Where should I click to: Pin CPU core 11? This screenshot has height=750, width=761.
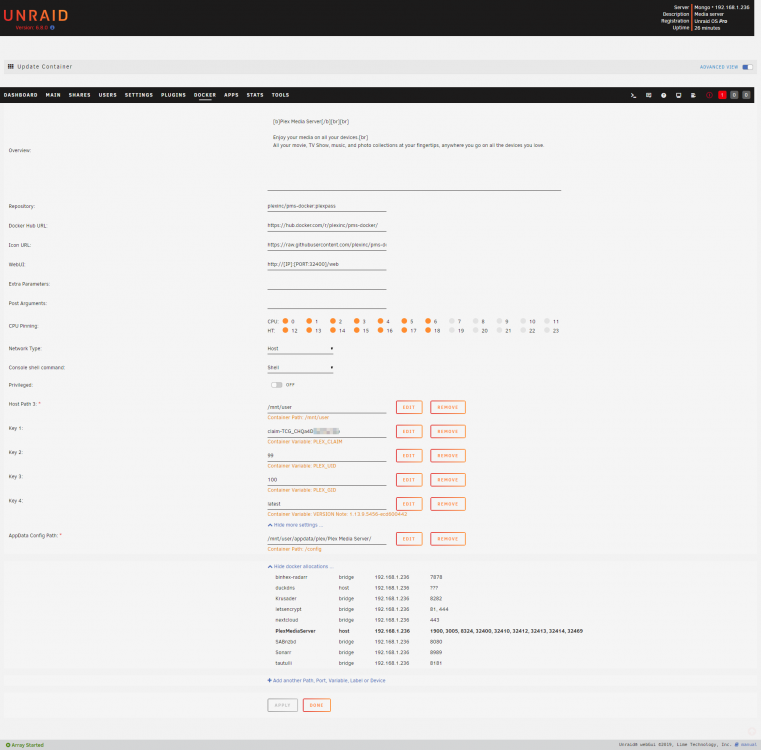click(x=547, y=321)
